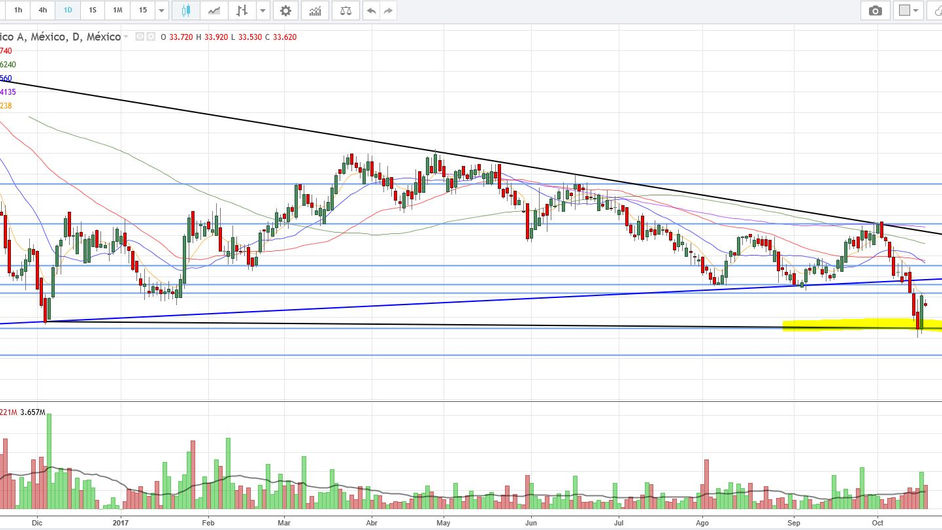Image resolution: width=942 pixels, height=530 pixels.
Task: Select the 1D daily timeframe
Action: point(67,10)
